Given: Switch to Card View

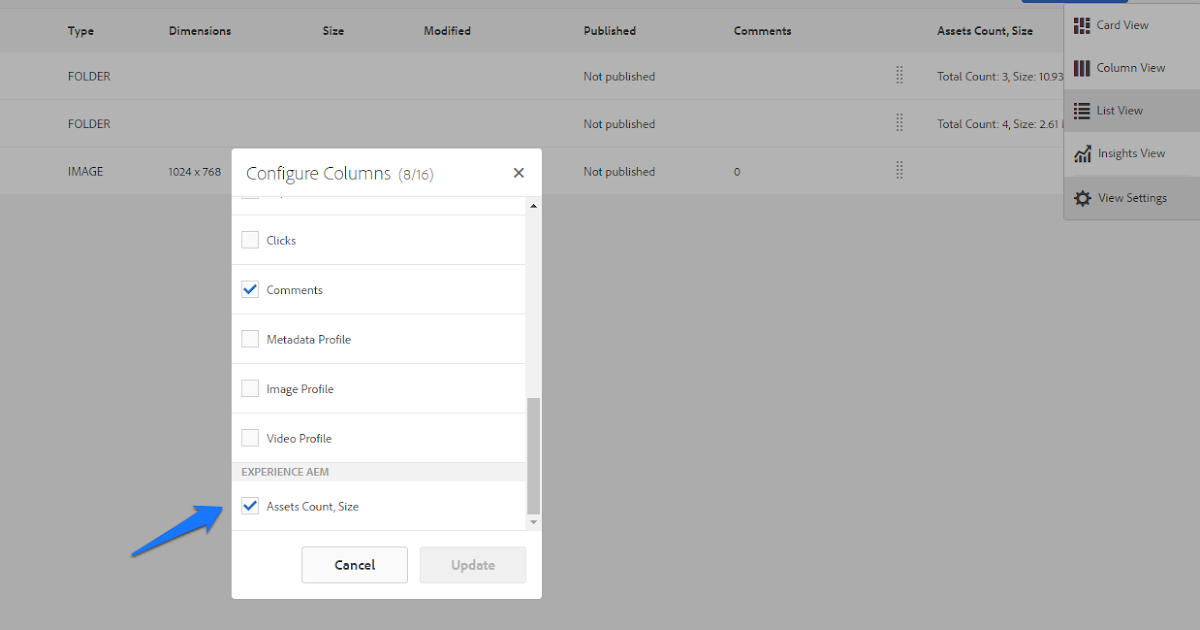Looking at the screenshot, I should 1120,24.
